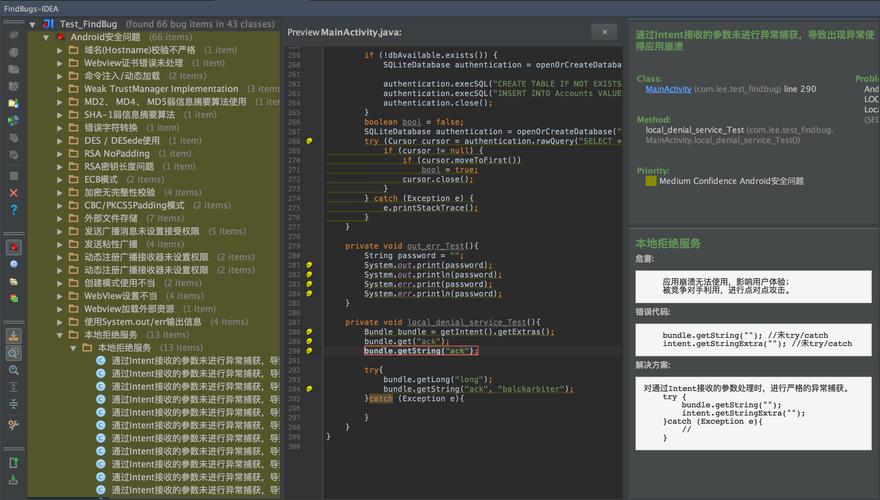
Task: Click the lightbulb marker at line 268
Action: pyautogui.click(x=309, y=141)
